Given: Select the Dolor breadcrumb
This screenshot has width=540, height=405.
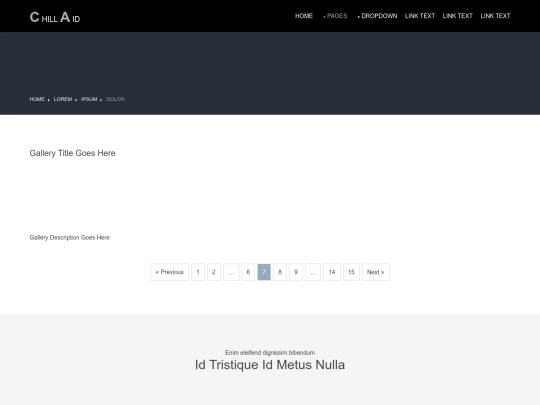Looking at the screenshot, I should [x=115, y=99].
